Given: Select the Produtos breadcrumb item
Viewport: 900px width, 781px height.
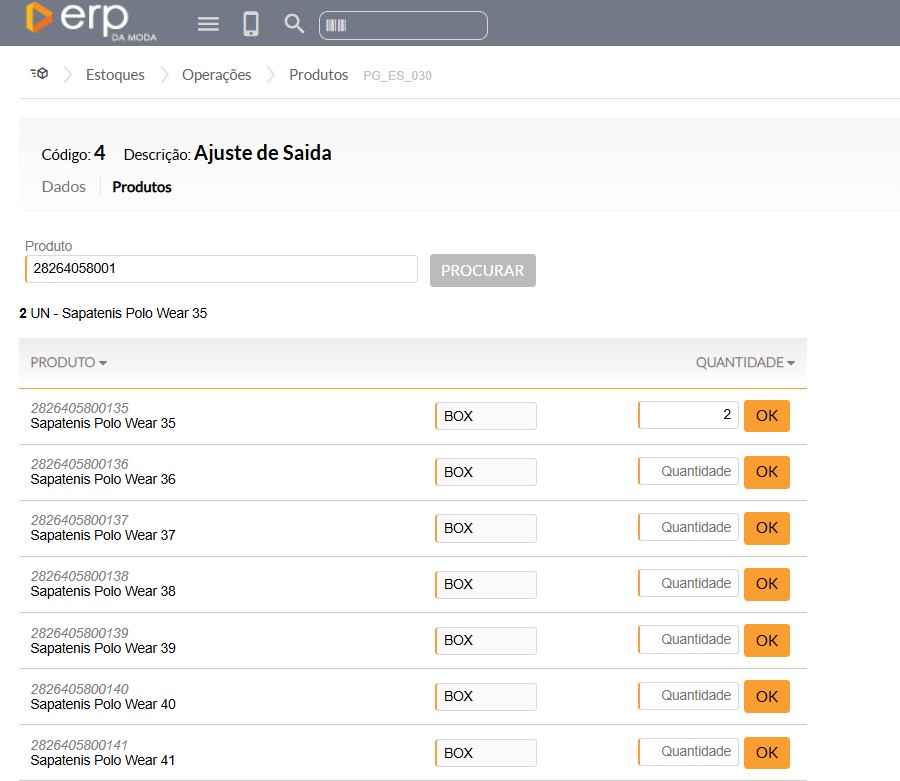Looking at the screenshot, I should point(318,75).
